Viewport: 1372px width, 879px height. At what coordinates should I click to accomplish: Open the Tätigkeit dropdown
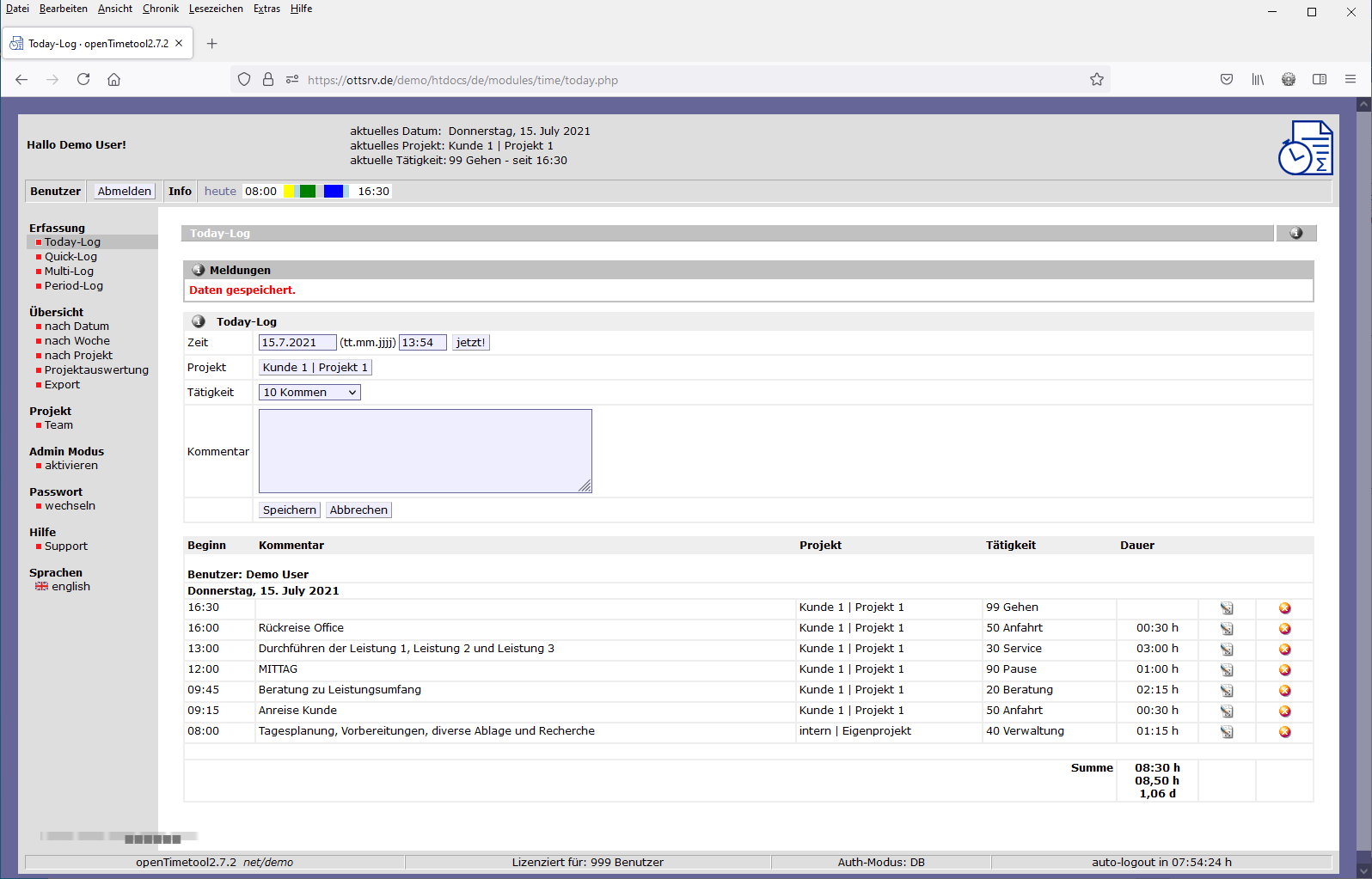tap(309, 393)
